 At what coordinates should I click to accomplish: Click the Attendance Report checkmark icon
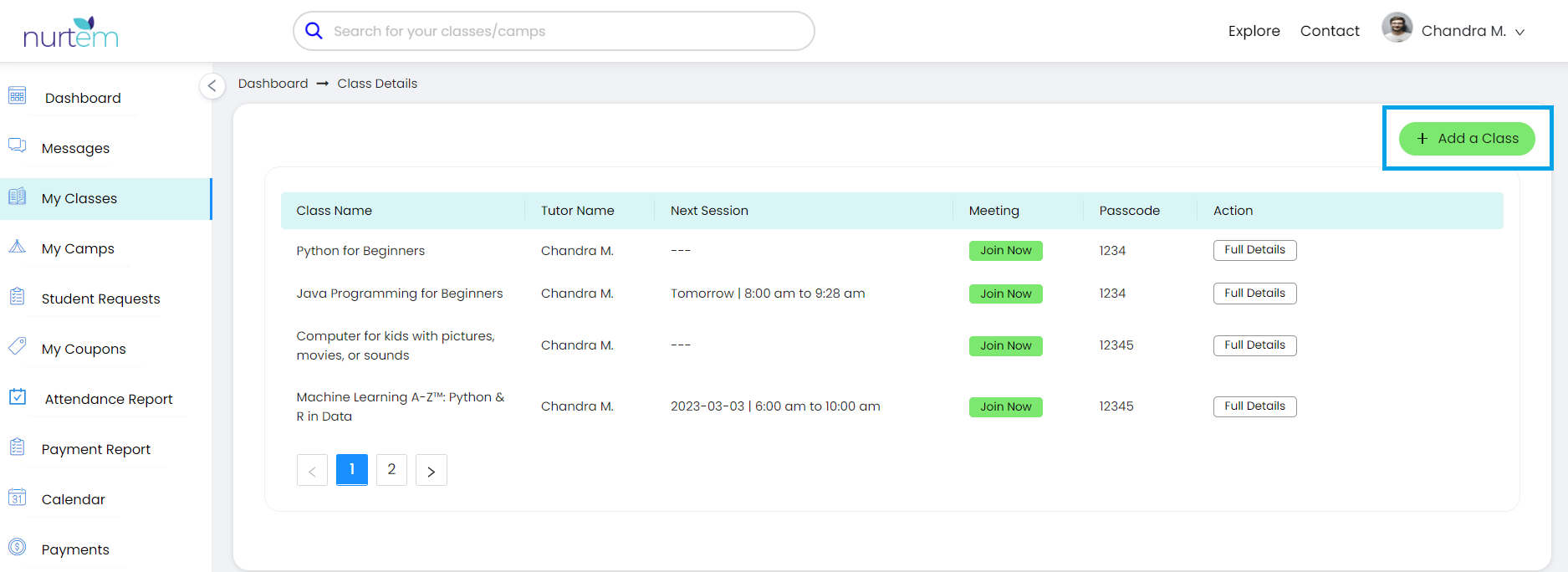coord(18,396)
